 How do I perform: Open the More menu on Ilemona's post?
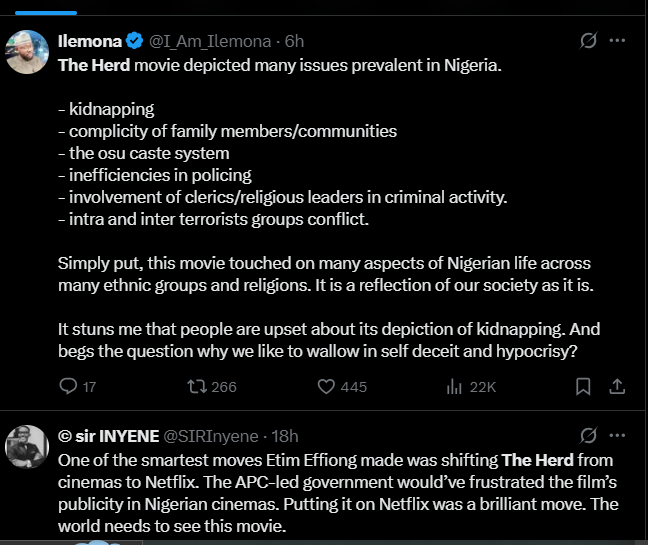coord(617,41)
